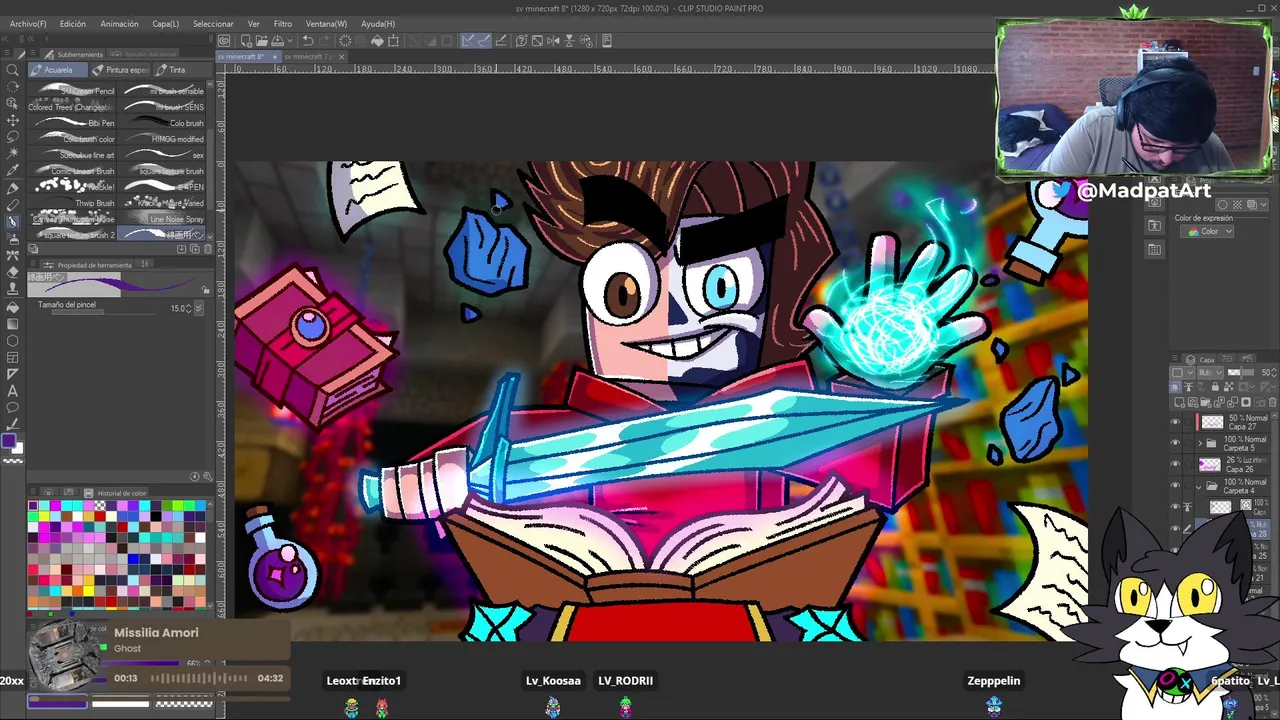Hide the Carpeta 5 folder
The image size is (1280, 720).
coord(1175,443)
